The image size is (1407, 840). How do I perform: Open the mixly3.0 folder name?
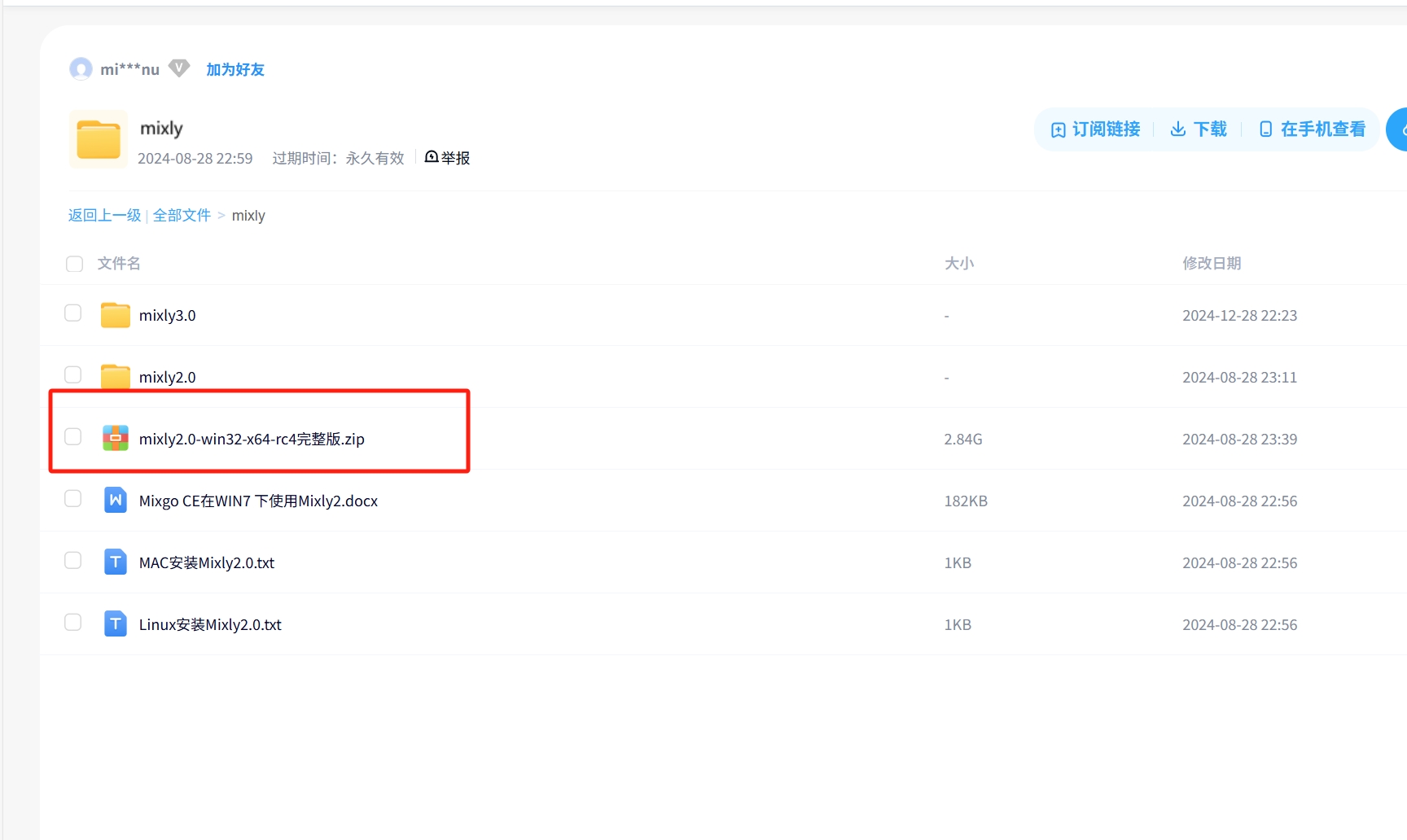(168, 315)
